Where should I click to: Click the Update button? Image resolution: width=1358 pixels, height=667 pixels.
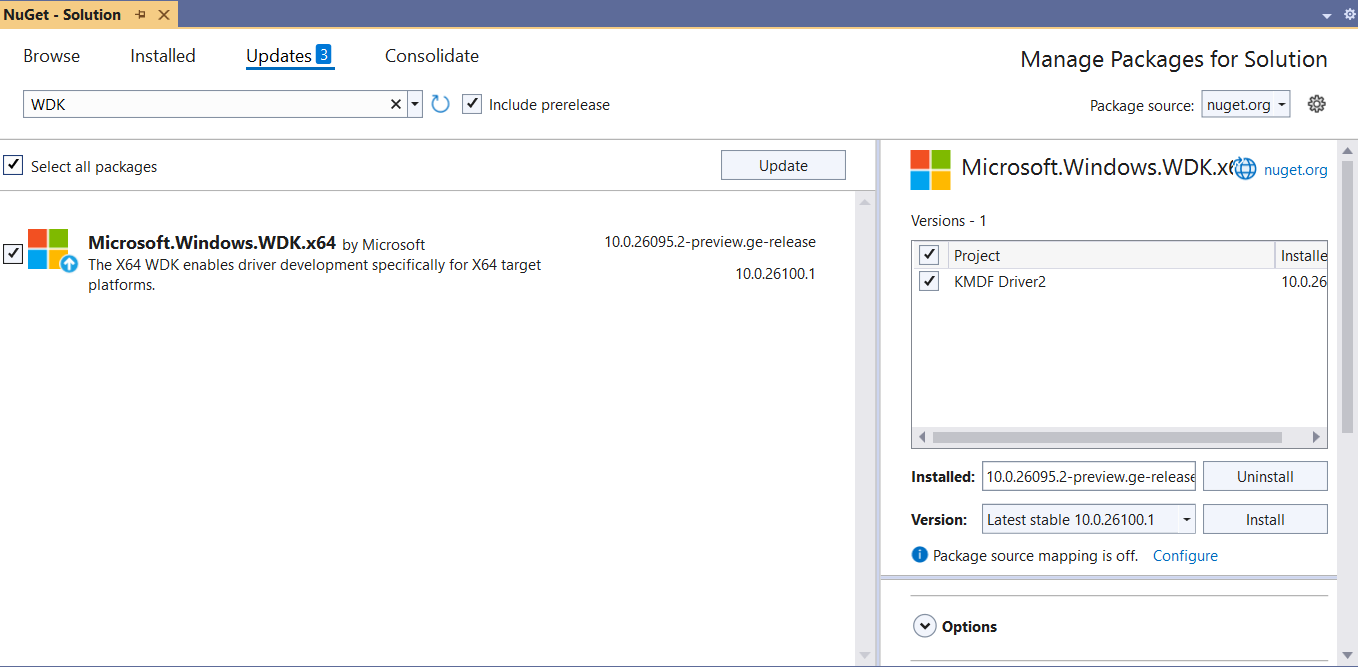[x=783, y=165]
